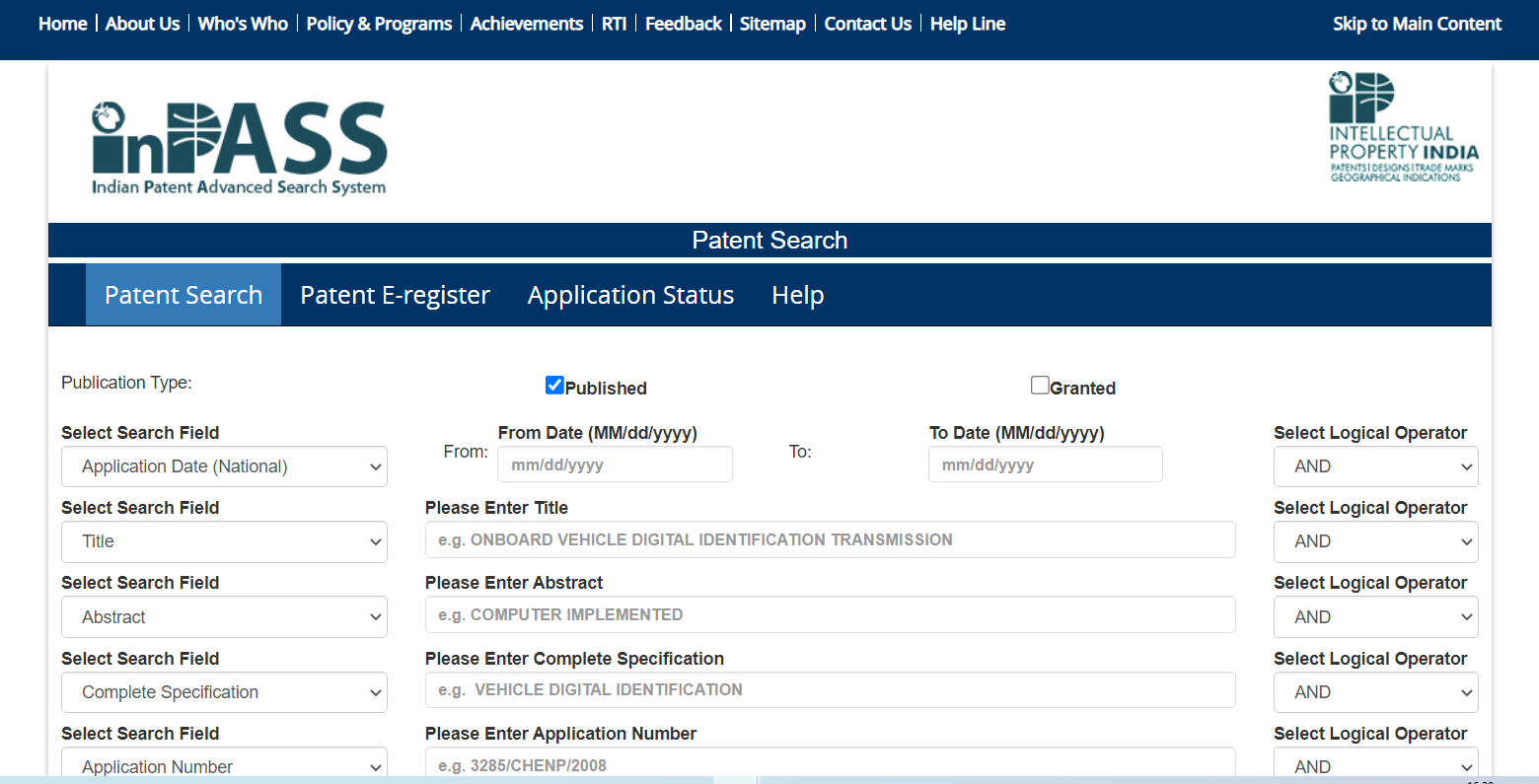Click the "Patent Search" banner heading
The width and height of the screenshot is (1539, 784).
tap(769, 241)
